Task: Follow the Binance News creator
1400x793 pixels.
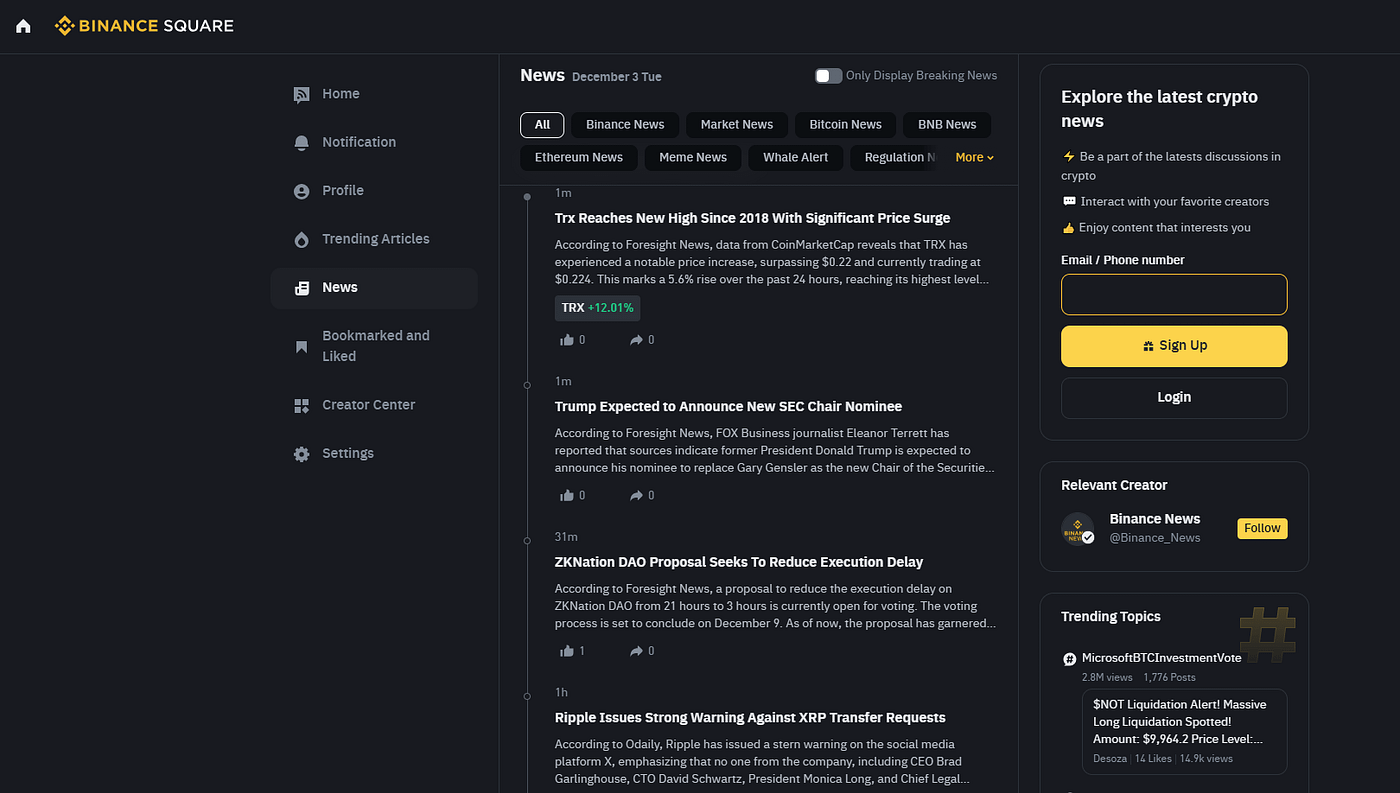Action: [x=1262, y=528]
